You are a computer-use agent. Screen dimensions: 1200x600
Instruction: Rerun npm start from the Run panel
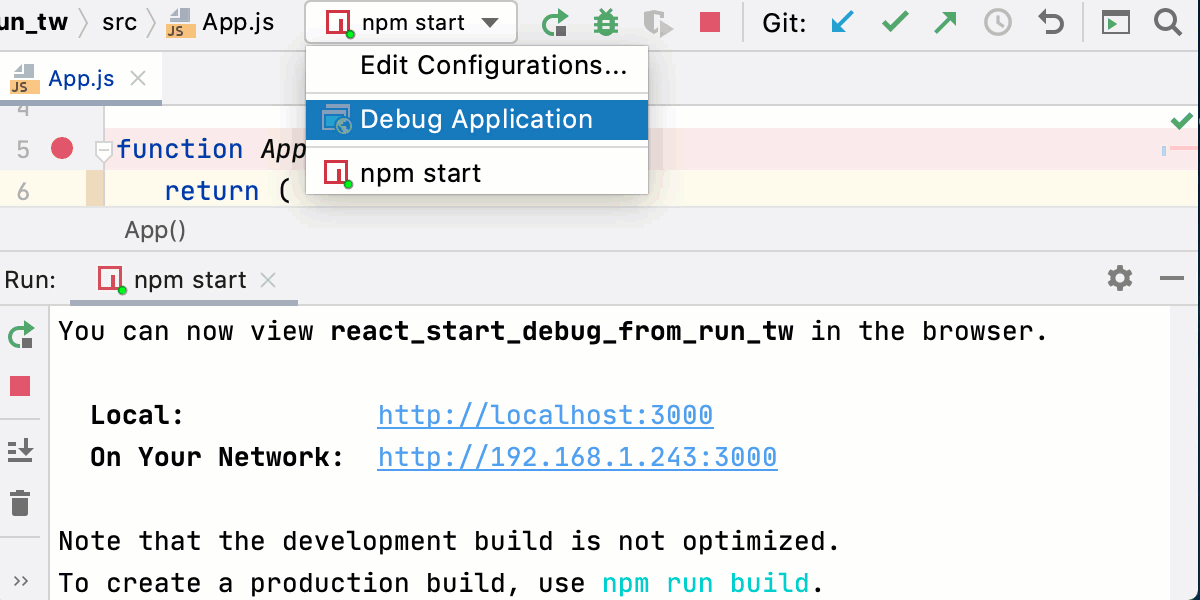click(x=21, y=337)
